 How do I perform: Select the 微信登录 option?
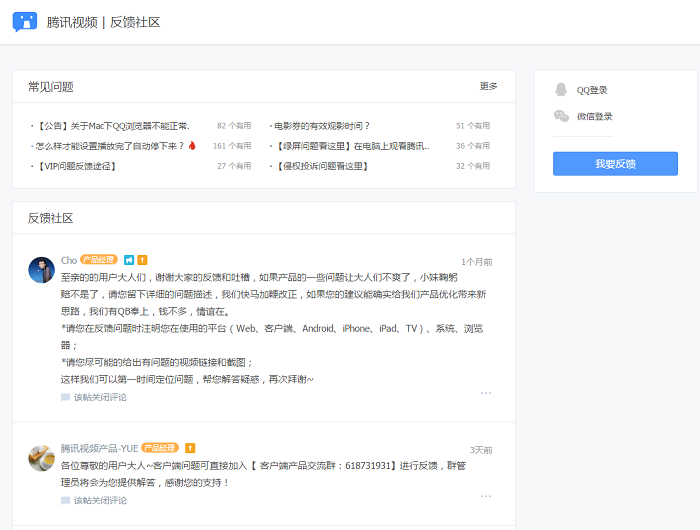(594, 117)
